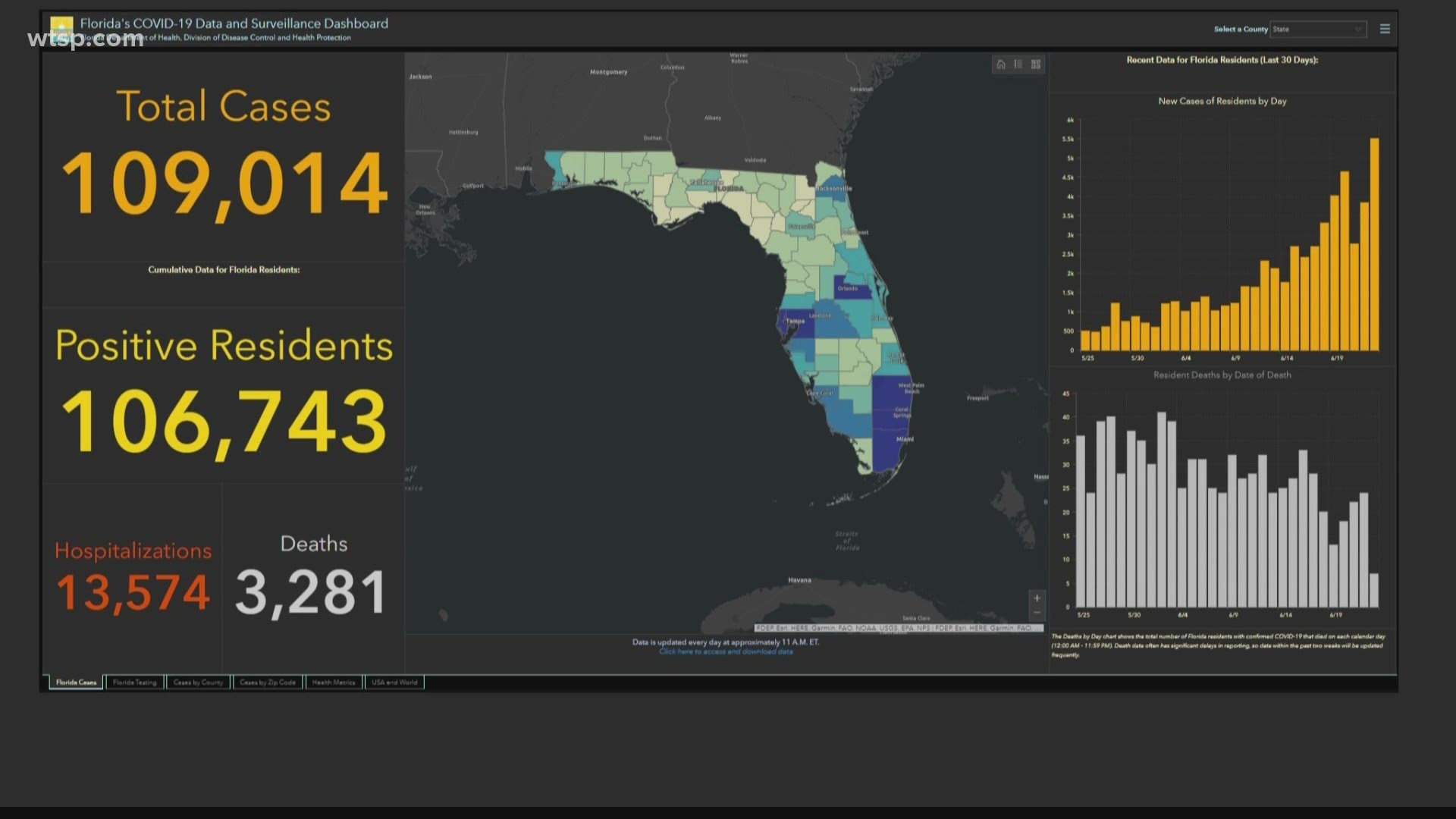The width and height of the screenshot is (1456, 819).
Task: Click the access and download data link
Action: click(726, 651)
